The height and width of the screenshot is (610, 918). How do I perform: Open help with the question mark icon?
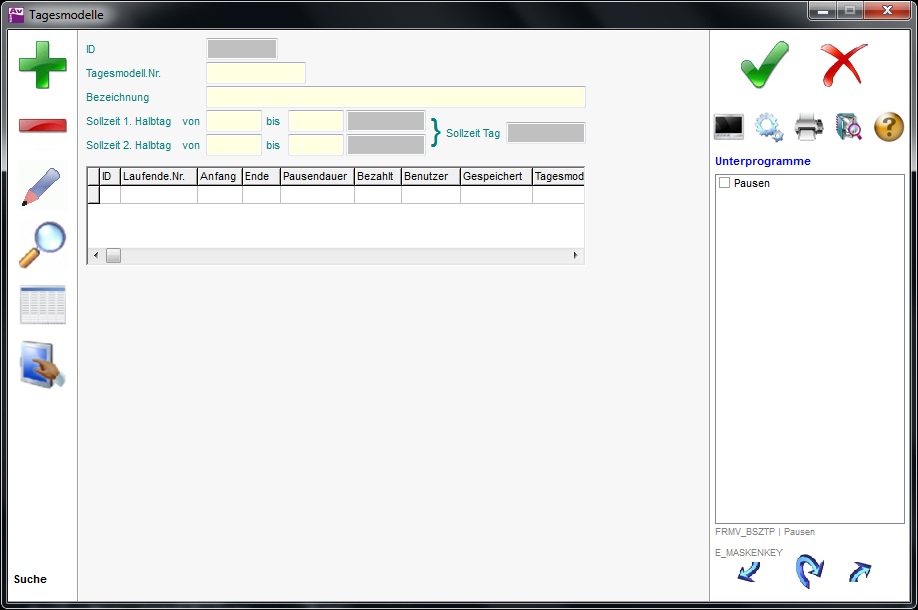tap(889, 127)
